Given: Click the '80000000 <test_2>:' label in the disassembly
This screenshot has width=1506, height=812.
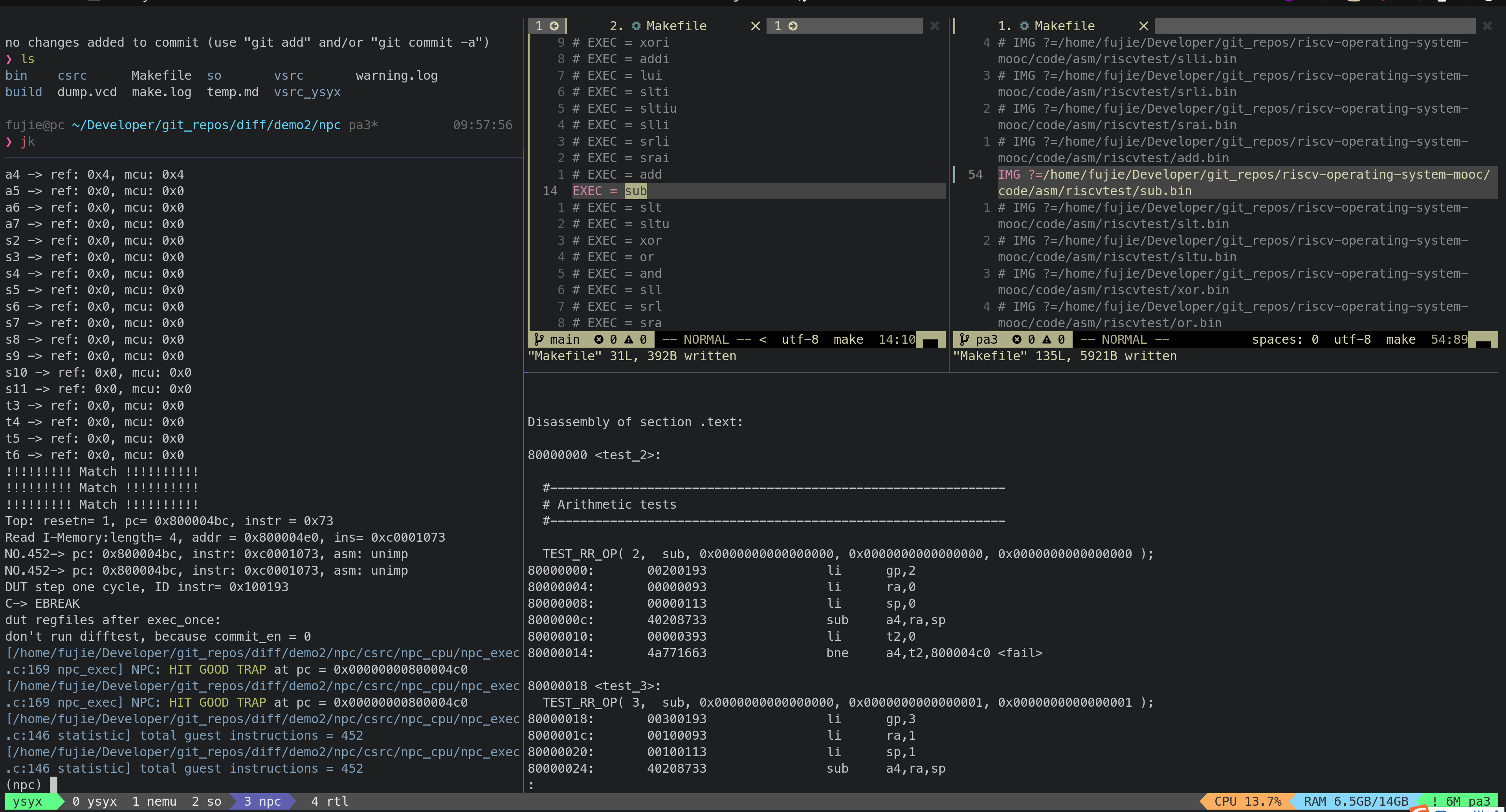Looking at the screenshot, I should [x=594, y=455].
